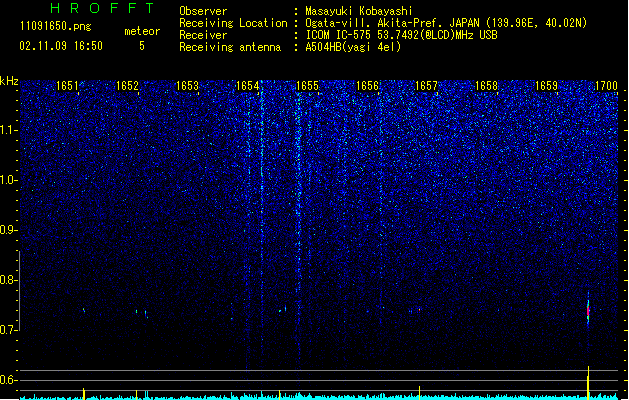The image size is (629, 400).
Task: Click the 1652 time marker
Action: (127, 86)
